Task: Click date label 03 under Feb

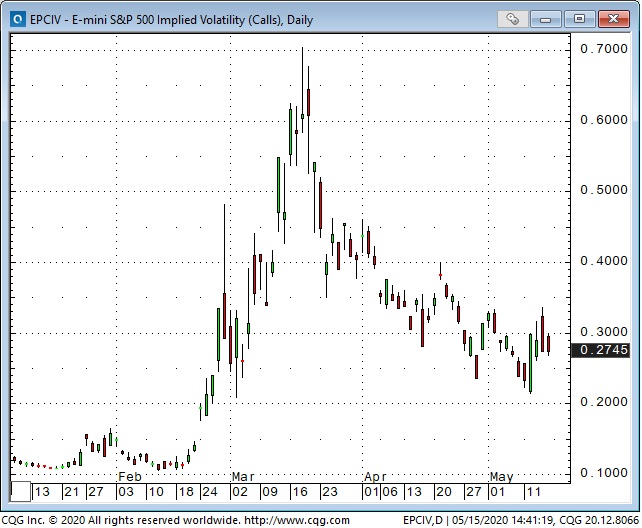Action: 125,492
